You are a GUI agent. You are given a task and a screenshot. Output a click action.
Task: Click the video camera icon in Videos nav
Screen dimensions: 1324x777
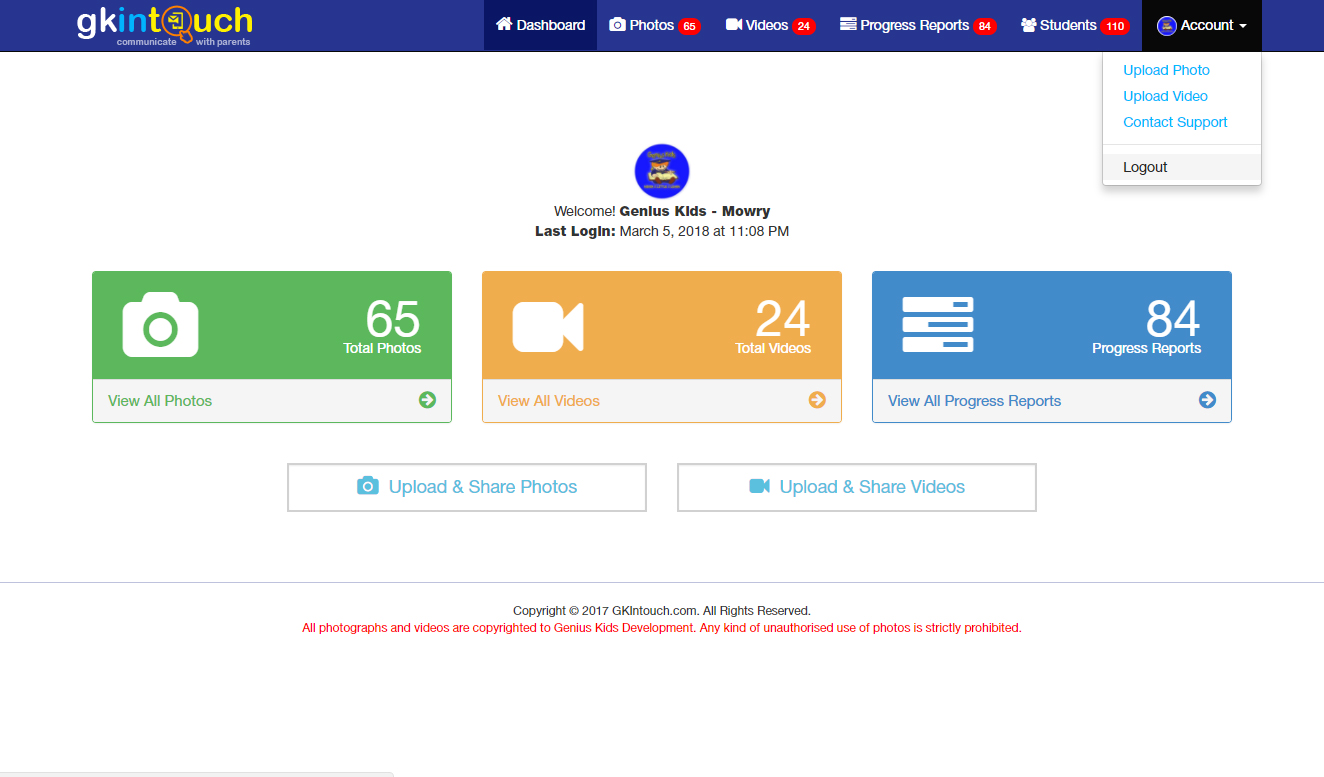734,25
